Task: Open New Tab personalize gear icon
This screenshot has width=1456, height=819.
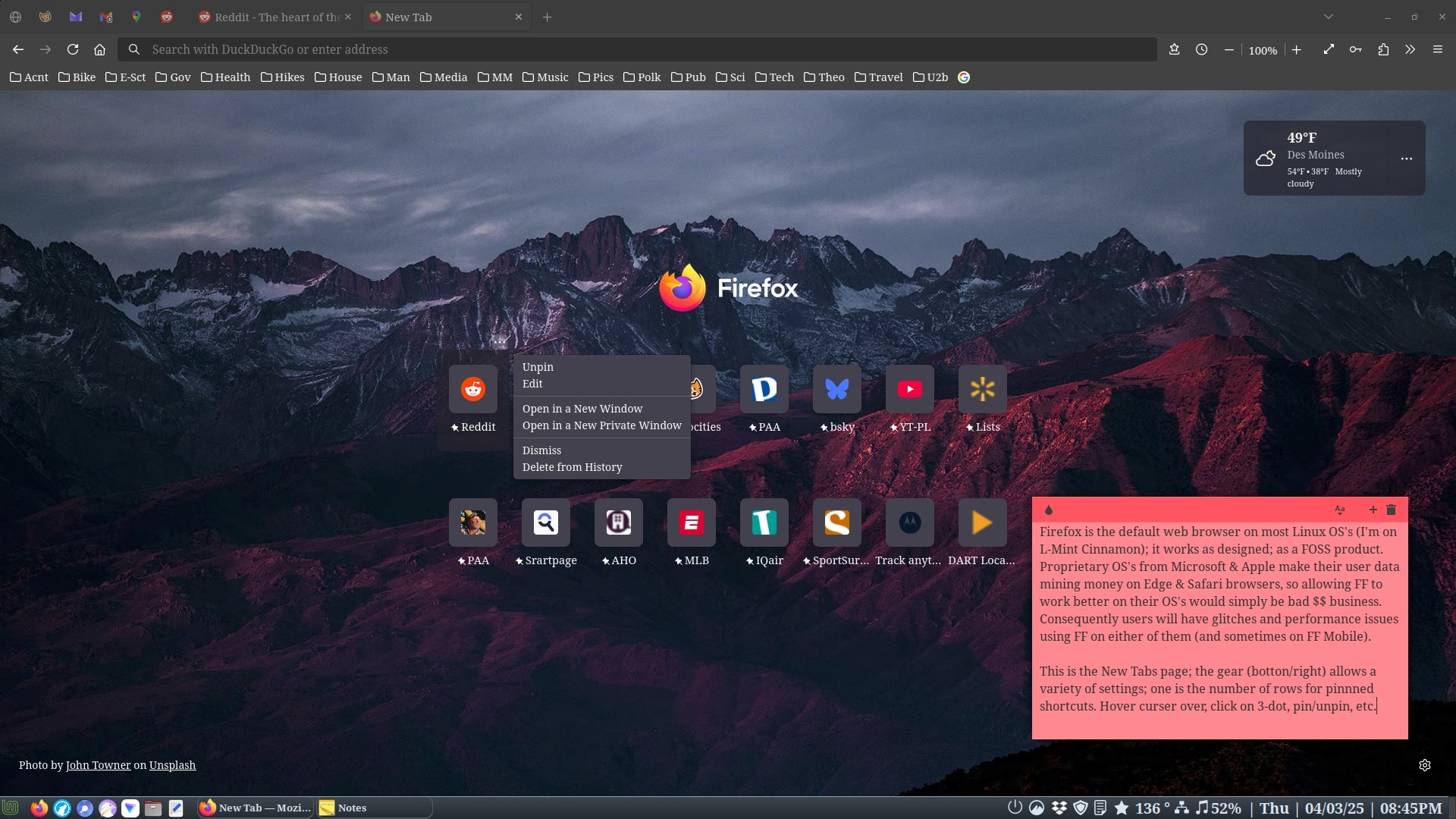Action: pos(1424,765)
